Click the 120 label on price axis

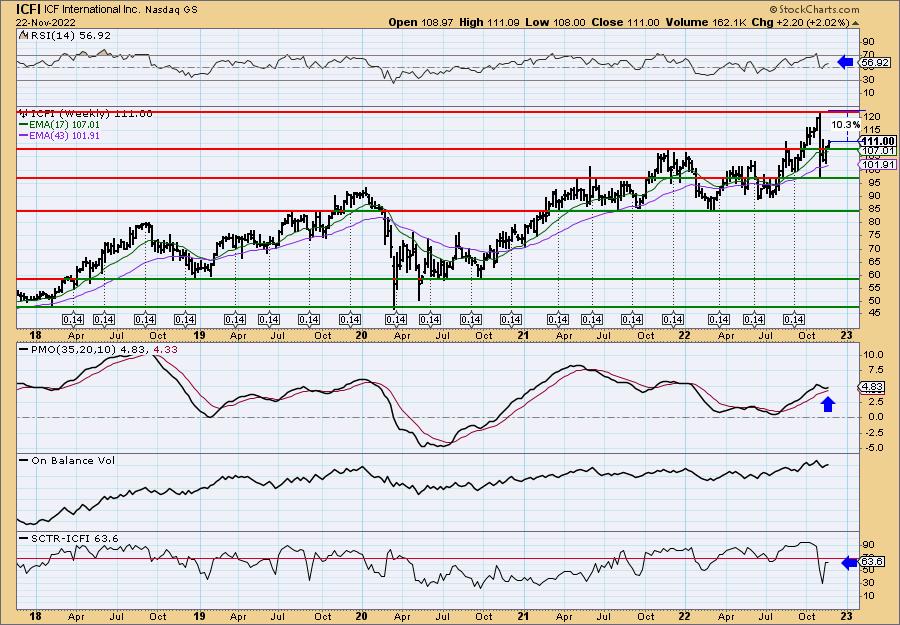point(871,117)
